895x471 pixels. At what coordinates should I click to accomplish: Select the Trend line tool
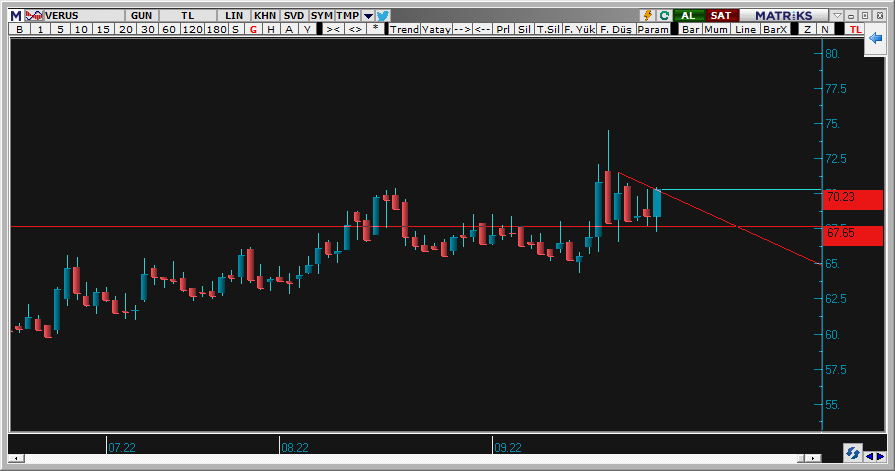404,29
